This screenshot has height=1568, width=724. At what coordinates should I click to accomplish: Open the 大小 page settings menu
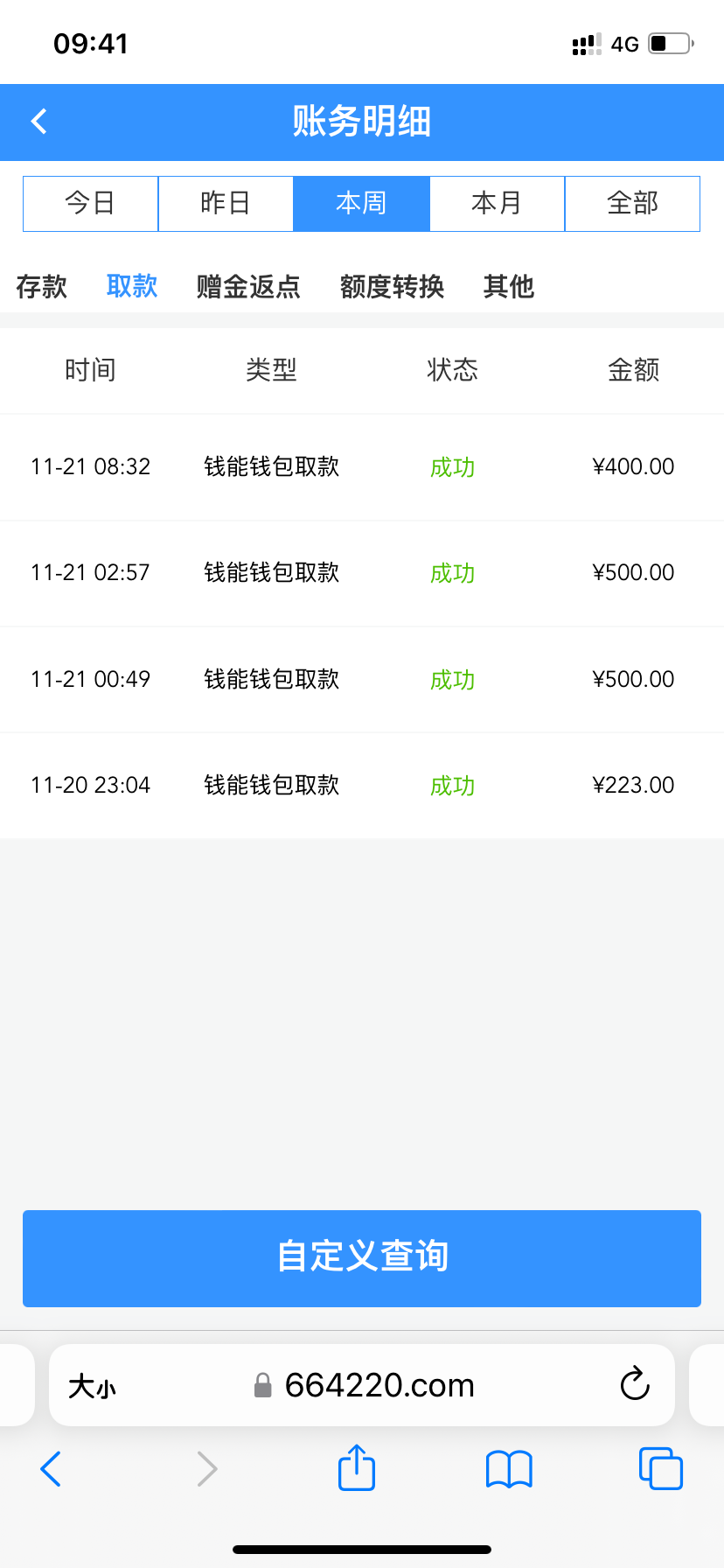(92, 1386)
